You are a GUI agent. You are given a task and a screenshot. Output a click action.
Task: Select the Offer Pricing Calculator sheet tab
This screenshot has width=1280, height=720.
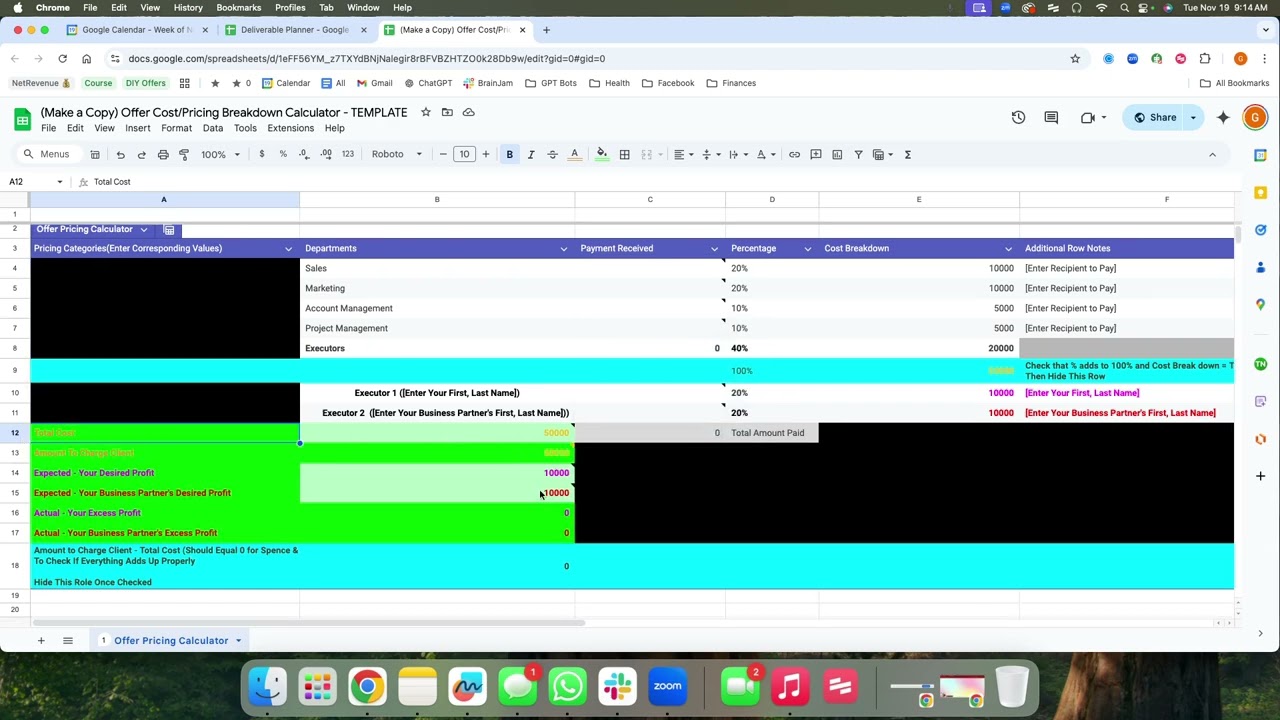(171, 640)
